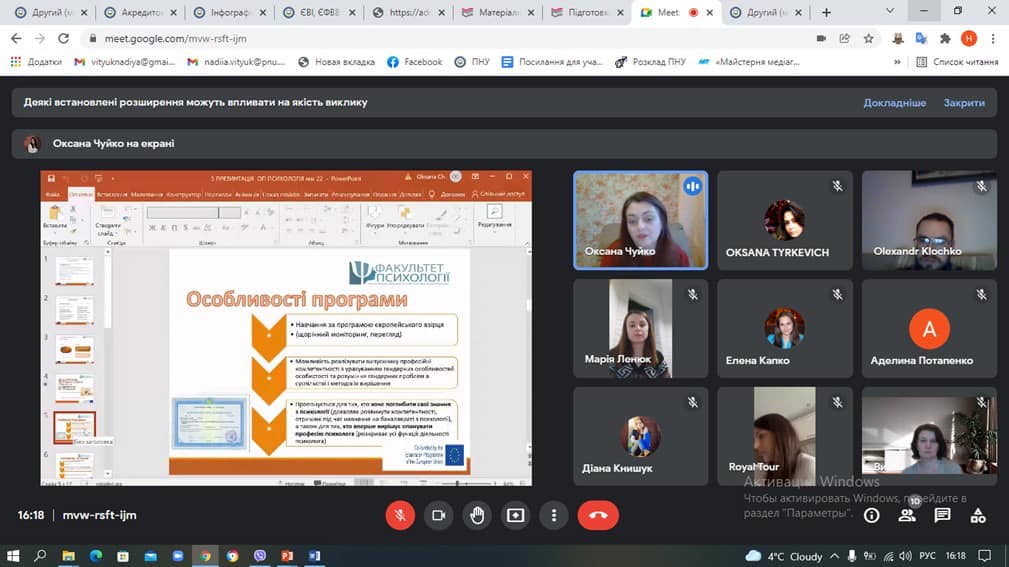Dismiss the warning with Закрити

pyautogui.click(x=964, y=103)
